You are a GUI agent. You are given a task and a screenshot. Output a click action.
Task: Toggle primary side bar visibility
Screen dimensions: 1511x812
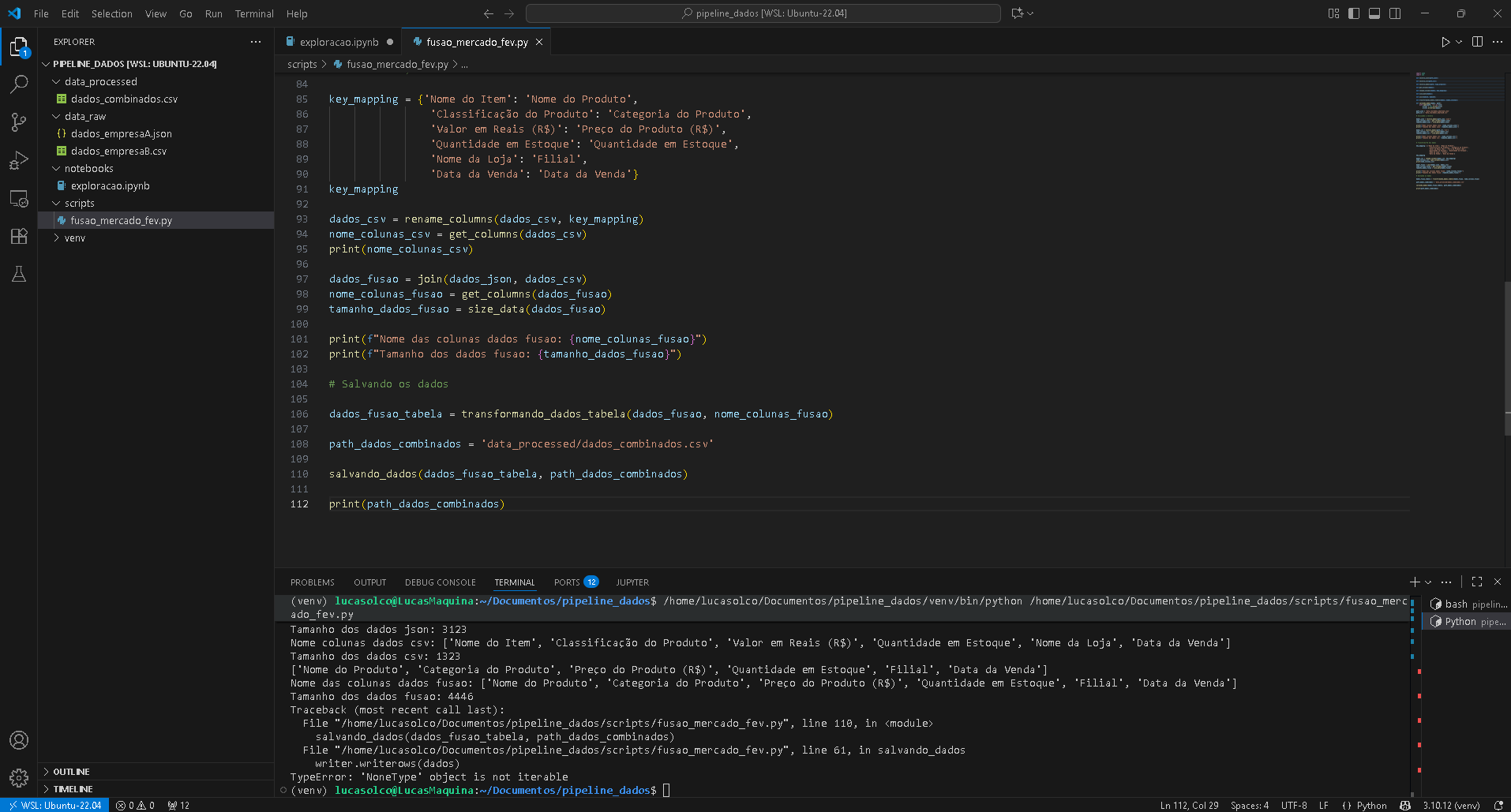click(1354, 13)
